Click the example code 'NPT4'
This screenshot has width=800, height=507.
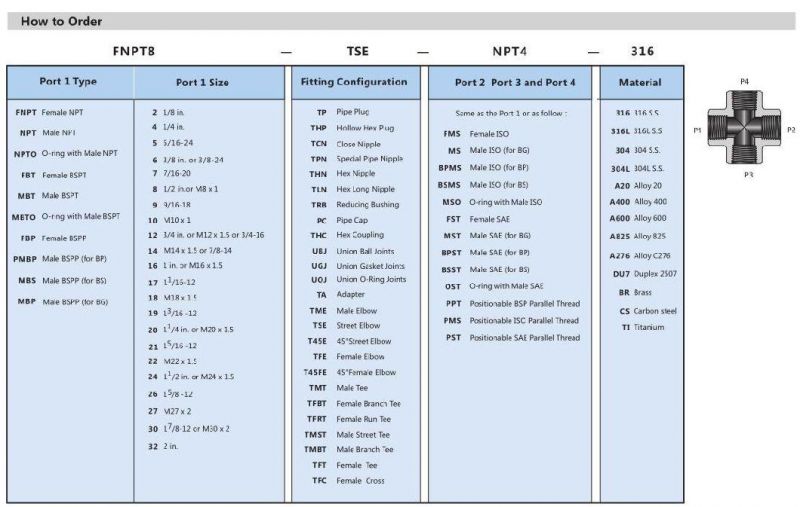click(509, 51)
